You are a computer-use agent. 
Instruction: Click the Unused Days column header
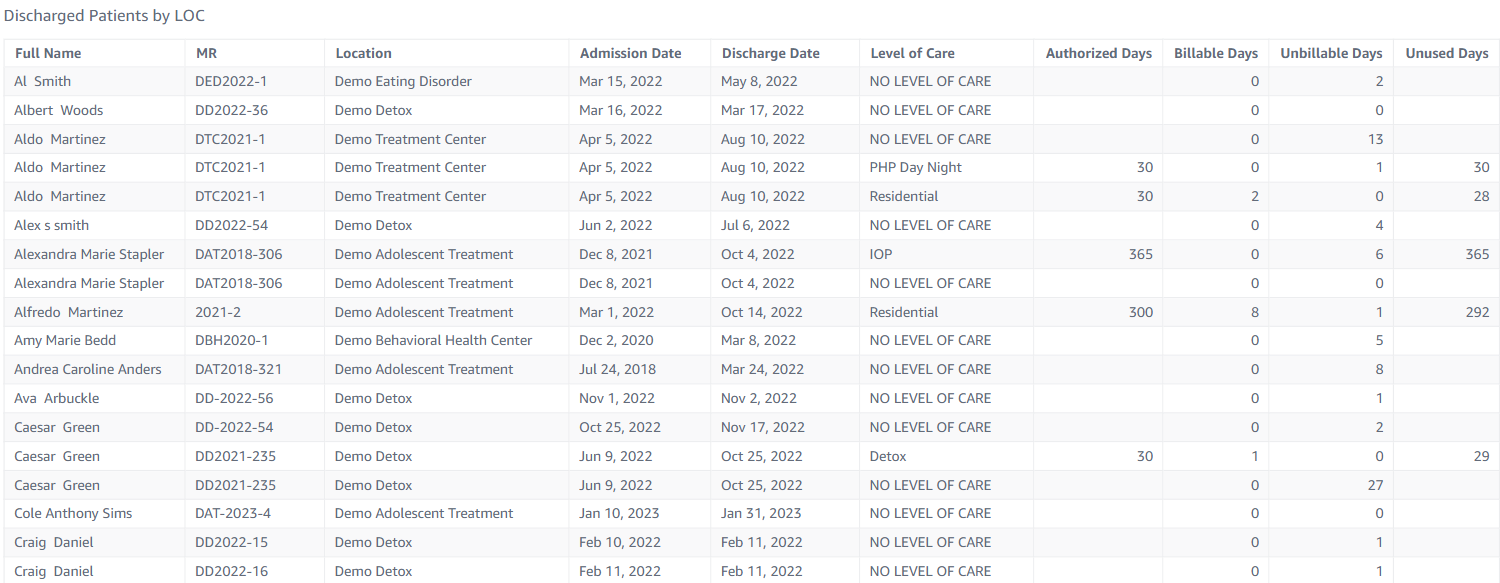coord(1446,53)
